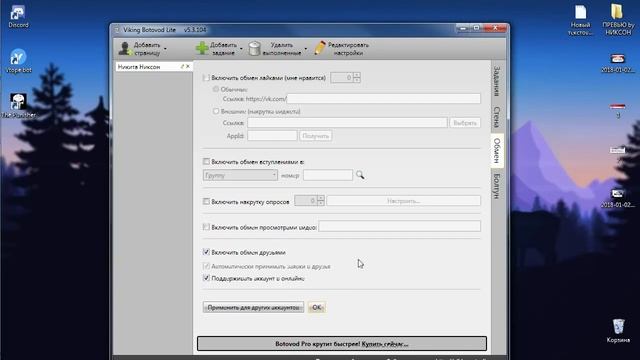The height and width of the screenshot is (360, 640).
Task: Click the external Ссылка input field
Action: 347,123
